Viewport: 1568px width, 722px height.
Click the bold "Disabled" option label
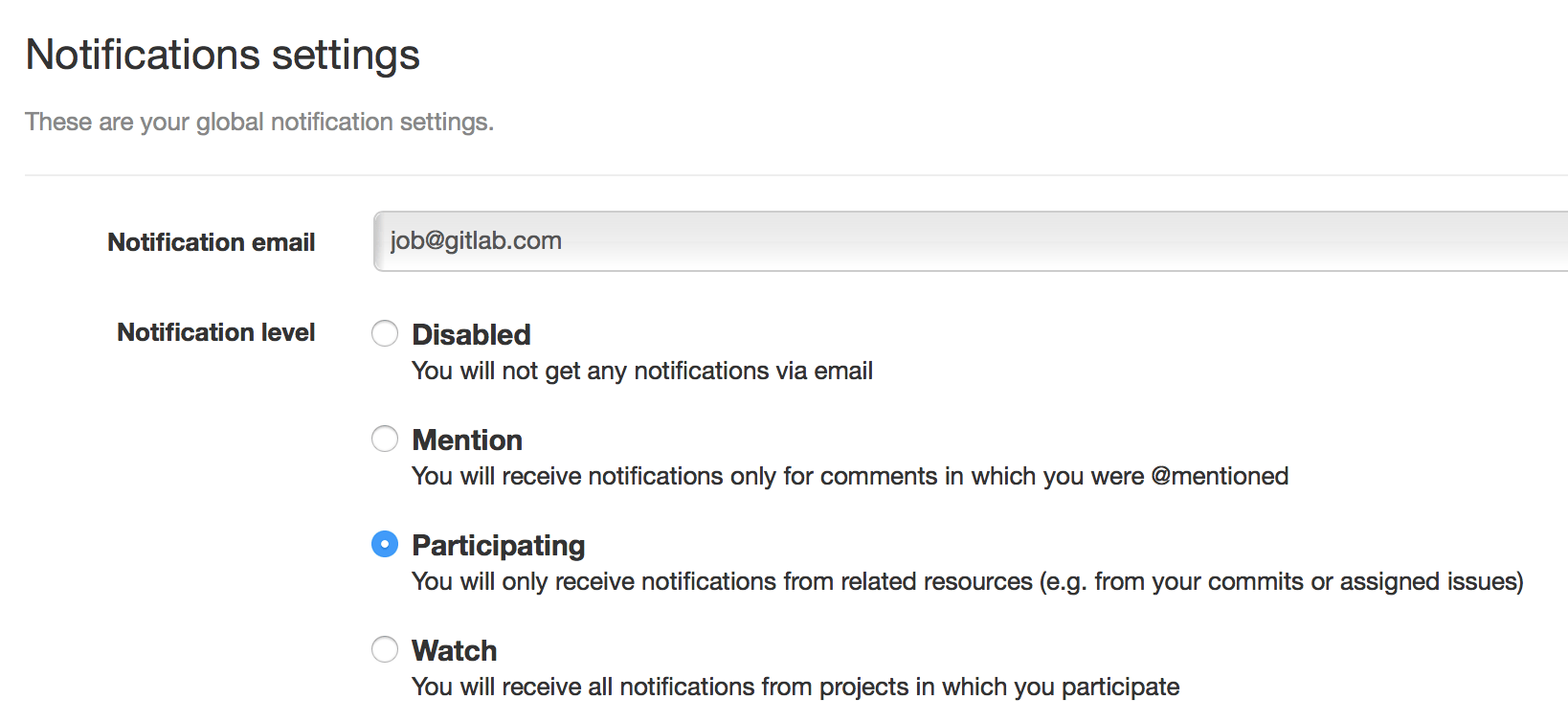click(x=471, y=334)
